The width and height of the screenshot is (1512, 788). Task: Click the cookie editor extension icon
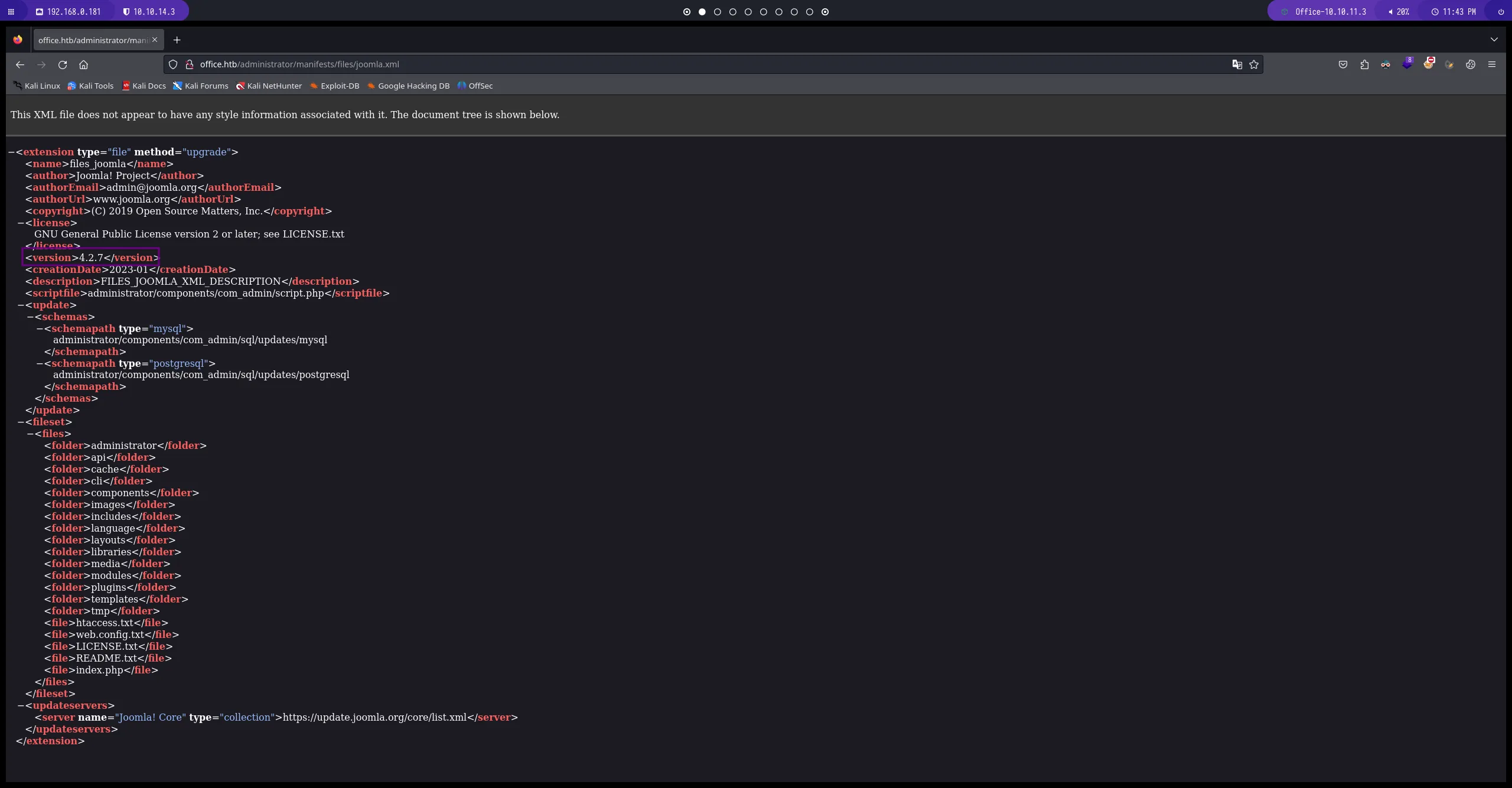pyautogui.click(x=1471, y=64)
